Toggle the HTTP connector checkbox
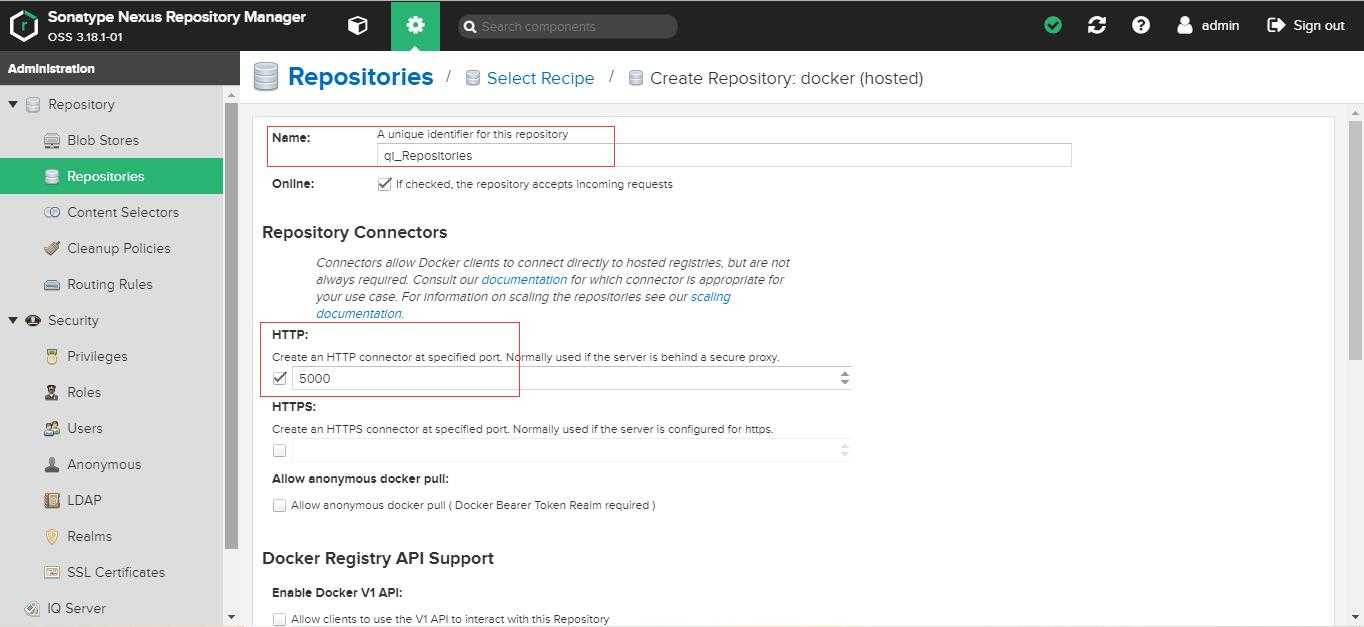 pyautogui.click(x=280, y=378)
